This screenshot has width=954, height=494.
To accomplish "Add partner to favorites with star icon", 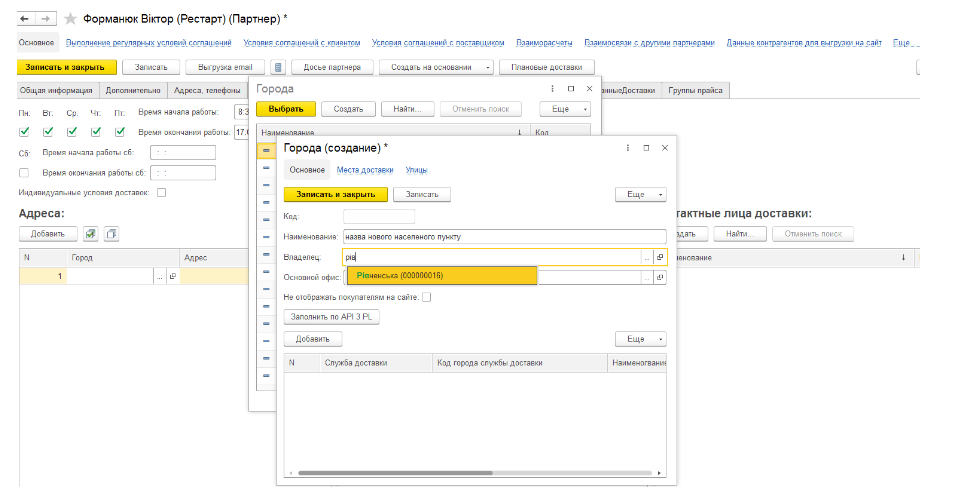I will (x=69, y=19).
